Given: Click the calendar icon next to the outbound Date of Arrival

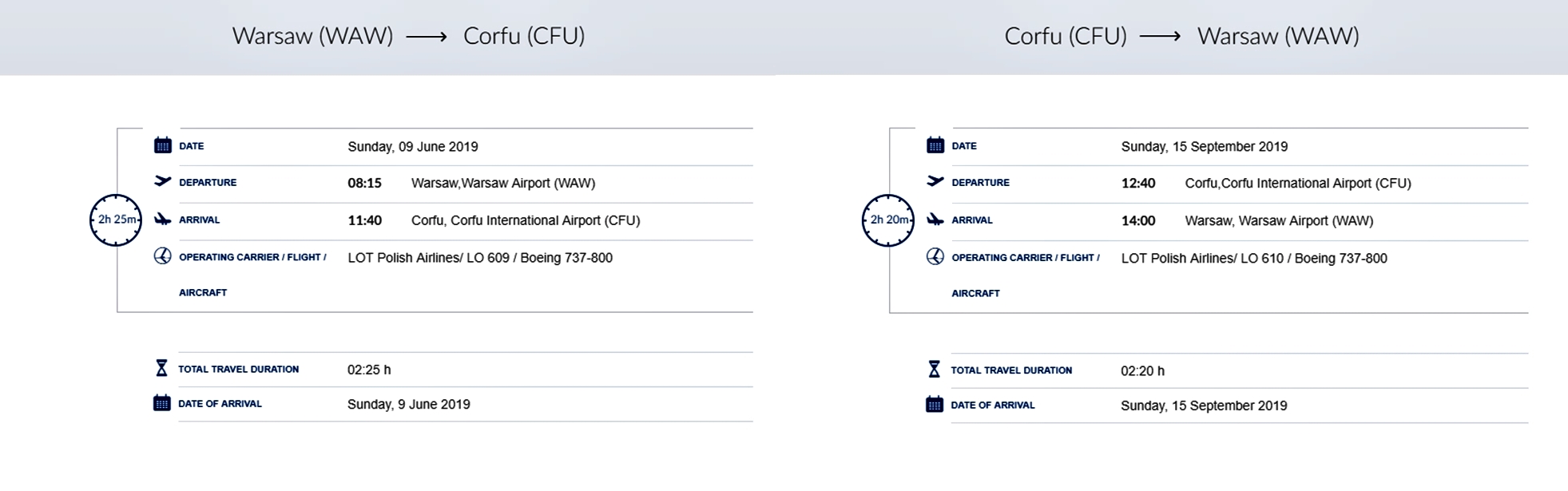Looking at the screenshot, I should click(x=161, y=402).
